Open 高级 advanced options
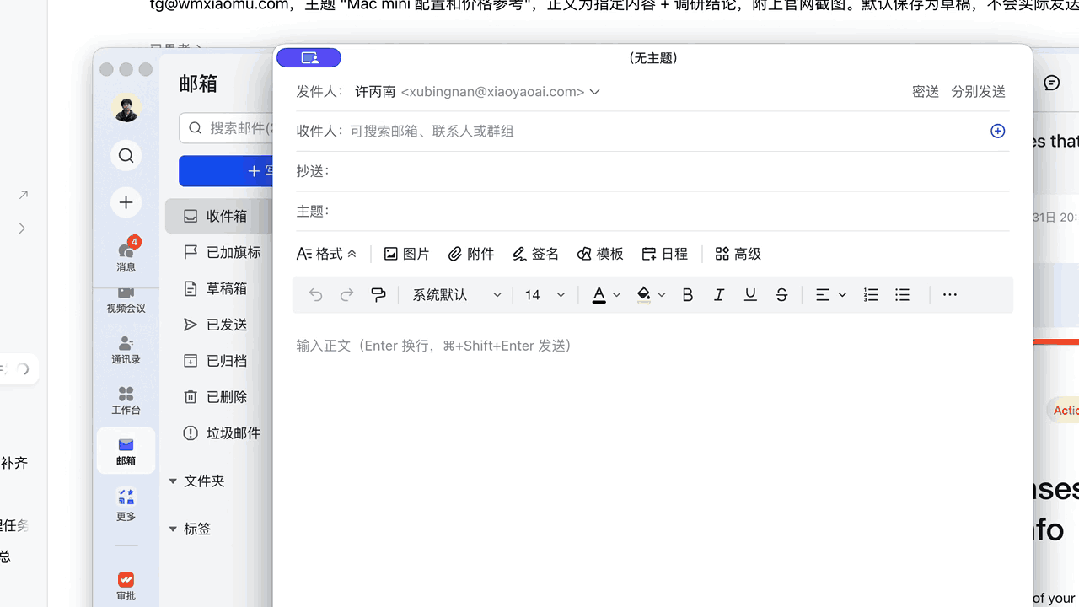This screenshot has width=1079, height=607. [738, 254]
